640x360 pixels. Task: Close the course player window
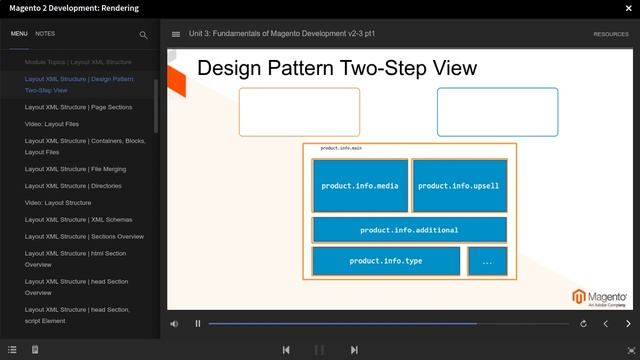[629, 8]
